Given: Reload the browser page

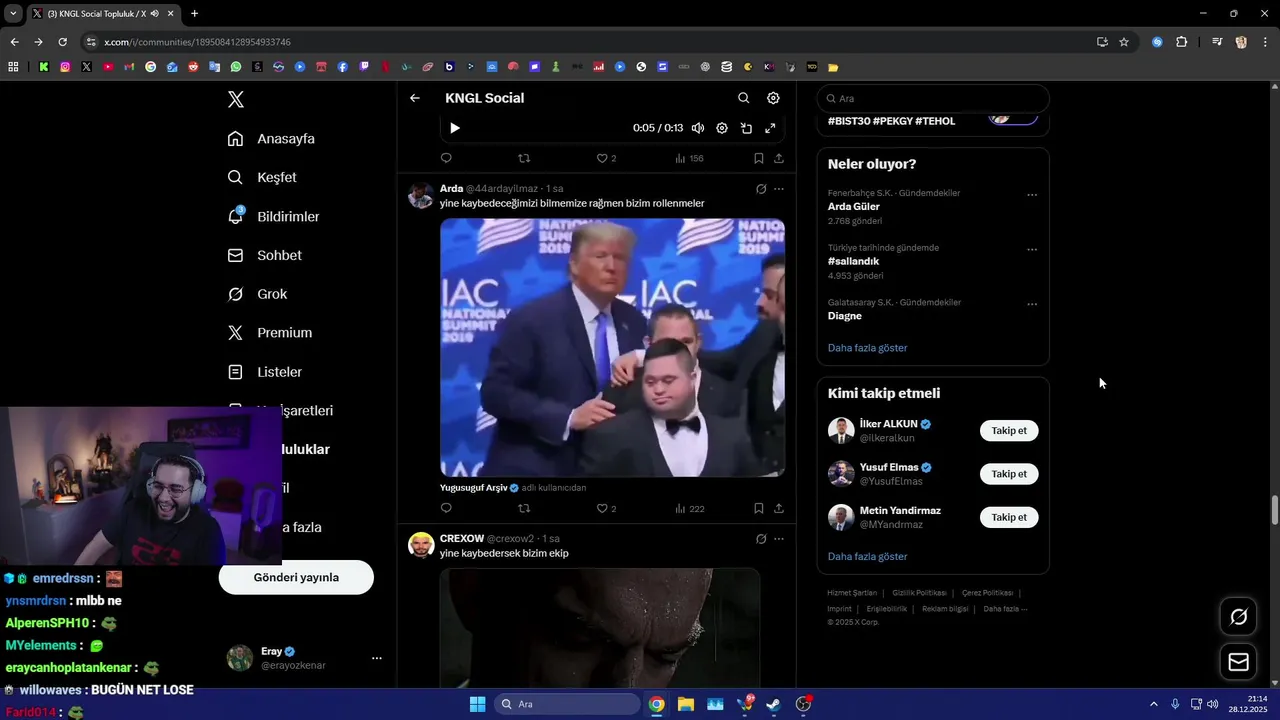Looking at the screenshot, I should click(62, 42).
